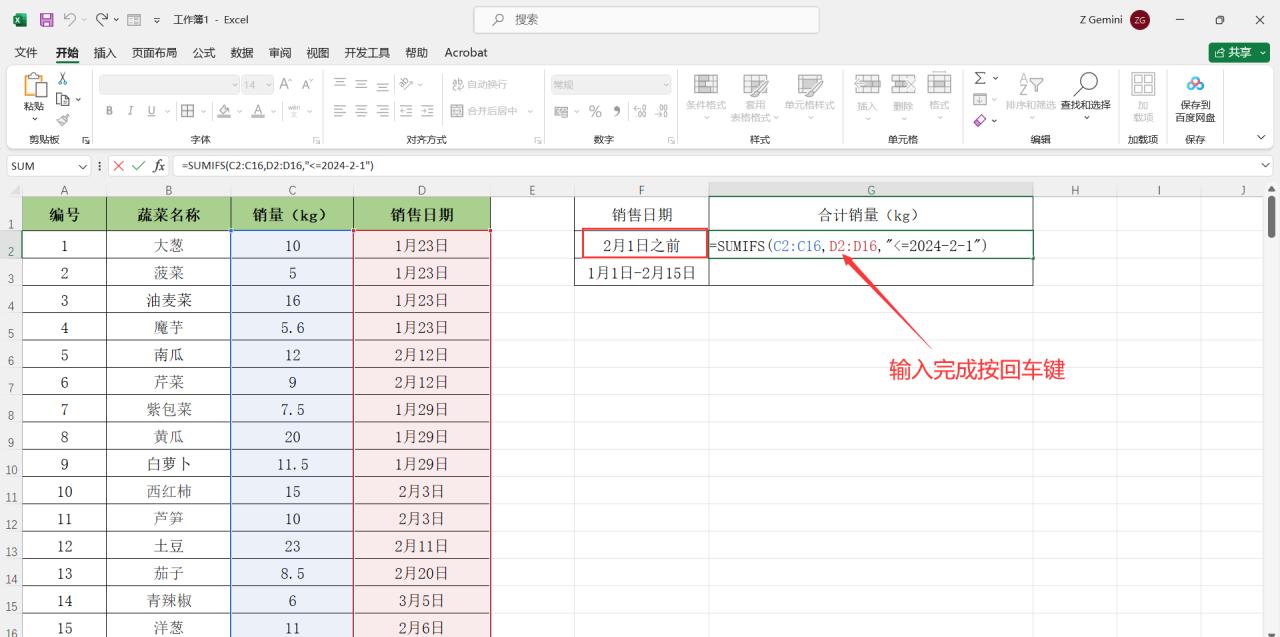Click the Fill down icon
1280x637 pixels.
(x=980, y=99)
